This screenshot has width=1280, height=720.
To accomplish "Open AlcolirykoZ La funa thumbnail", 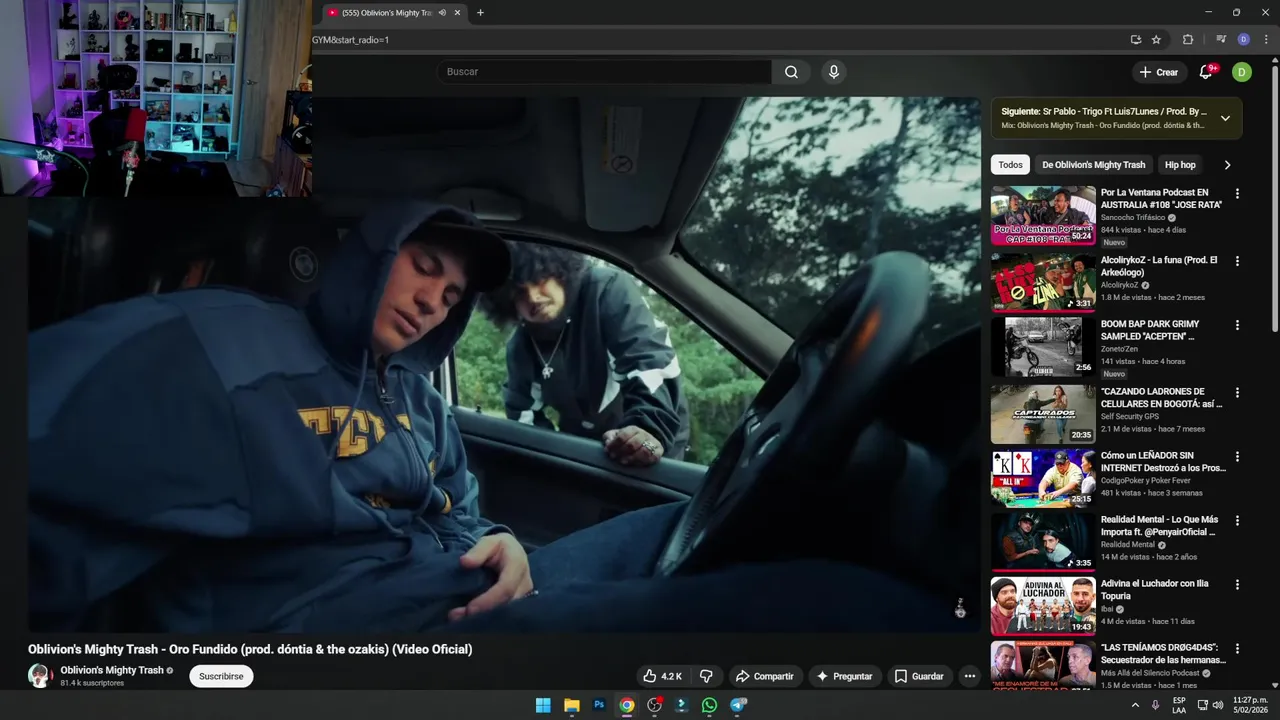I will click(1043, 282).
